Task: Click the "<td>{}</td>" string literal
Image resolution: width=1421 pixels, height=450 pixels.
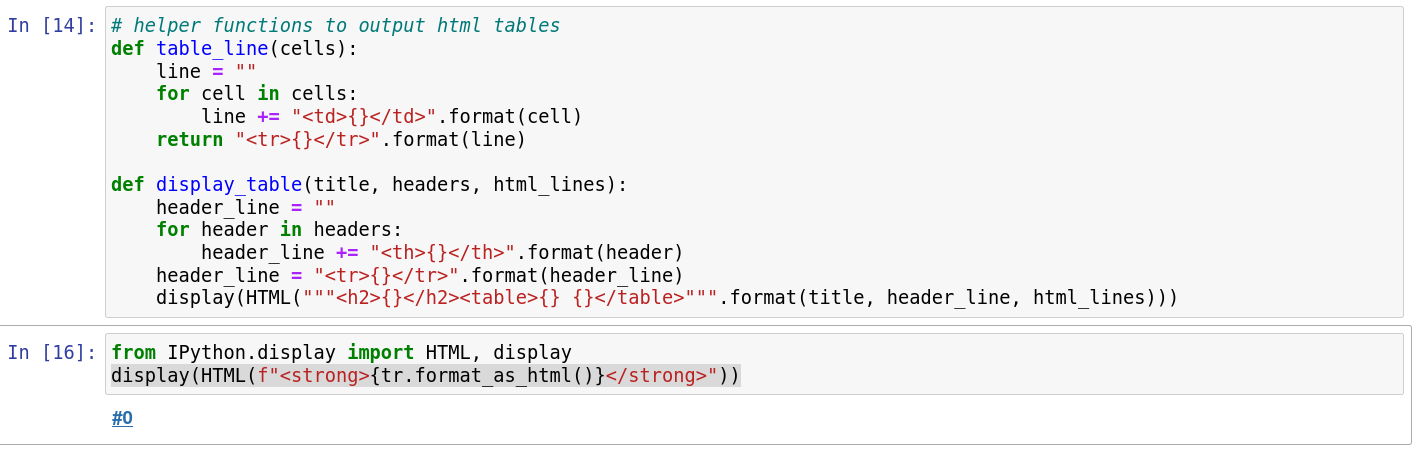Action: click(364, 116)
